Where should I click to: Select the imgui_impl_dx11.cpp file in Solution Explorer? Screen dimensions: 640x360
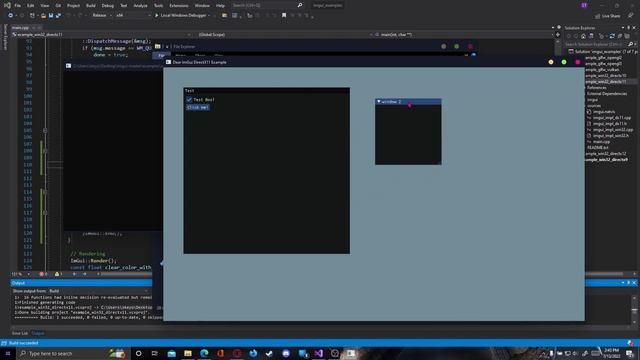click(612, 118)
